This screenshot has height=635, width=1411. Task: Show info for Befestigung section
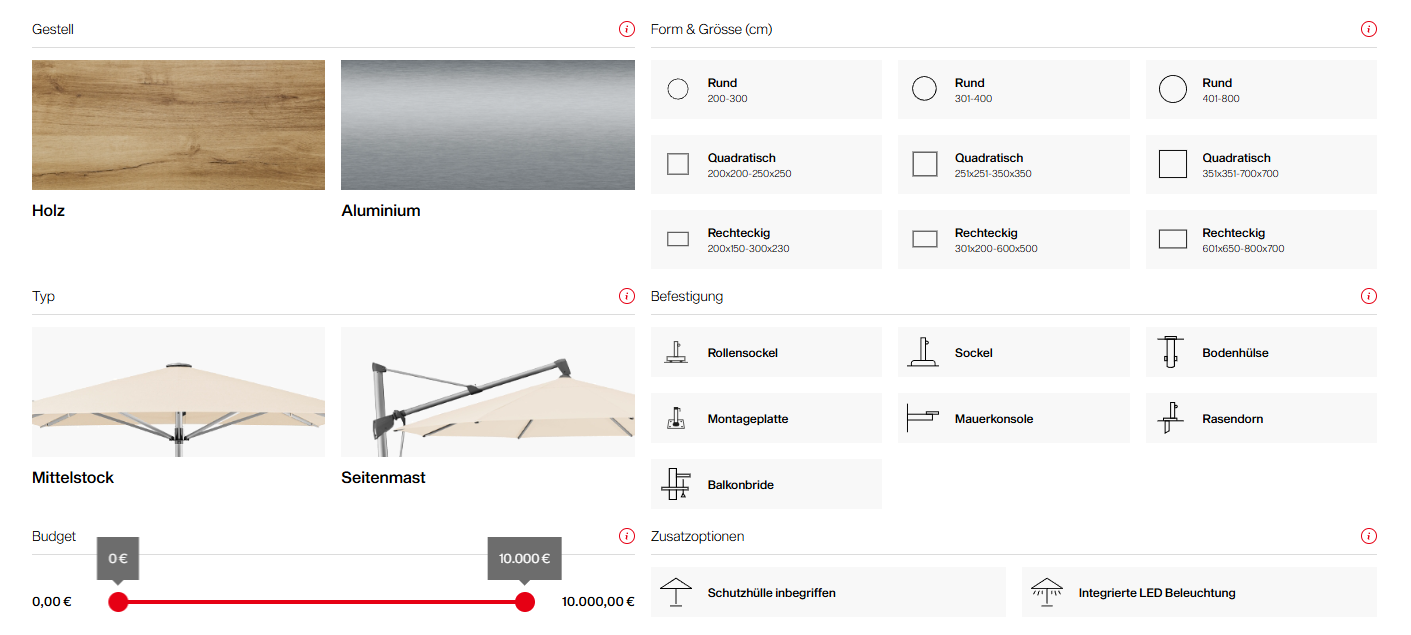1369,296
